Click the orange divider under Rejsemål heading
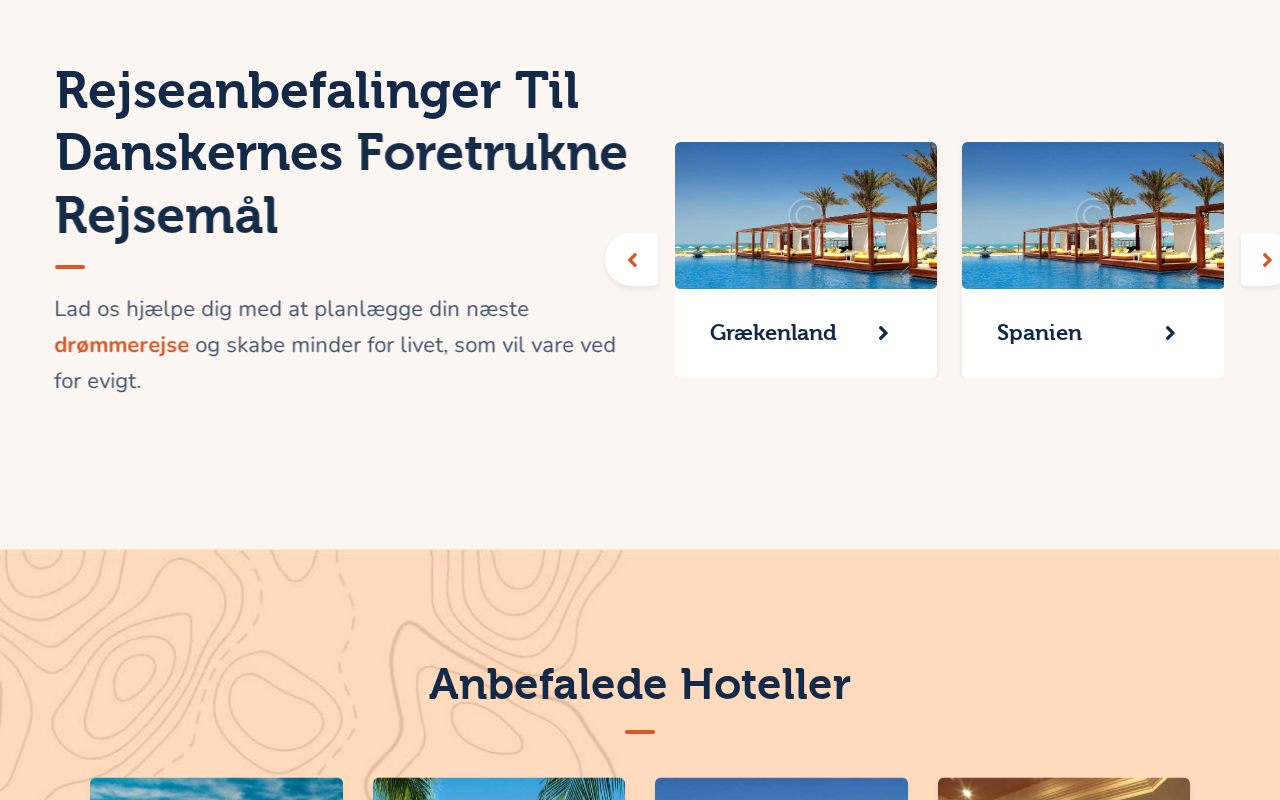Viewport: 1280px width, 800px height. click(x=70, y=267)
